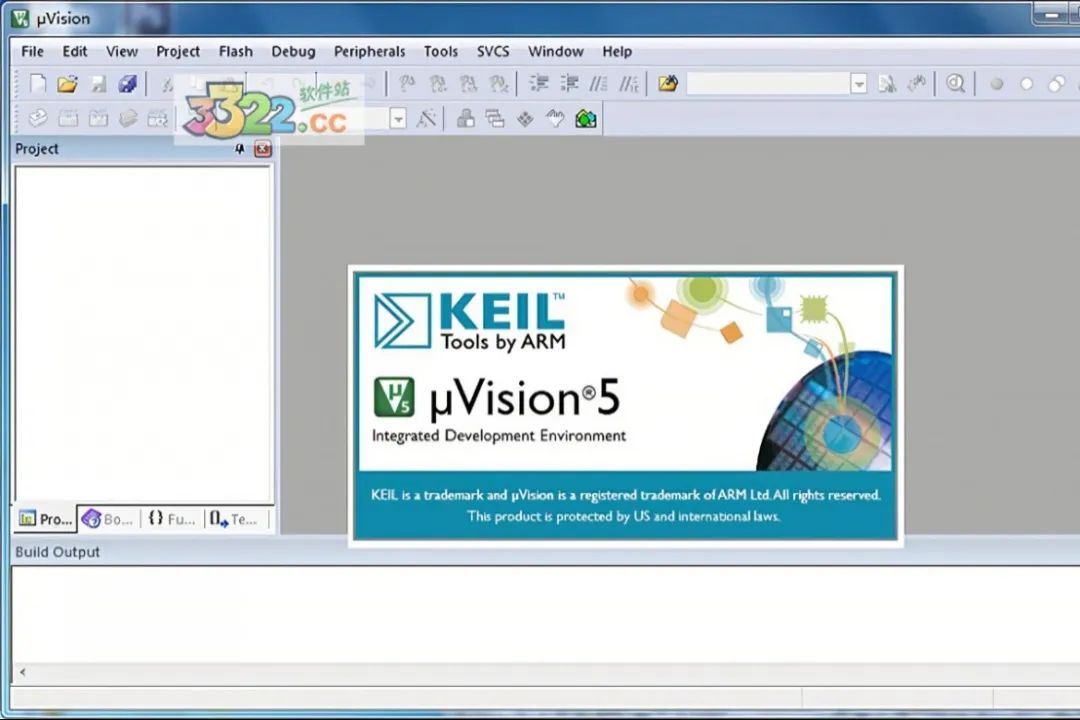Open Find in Files icon
1080x720 pixels.
(x=667, y=84)
